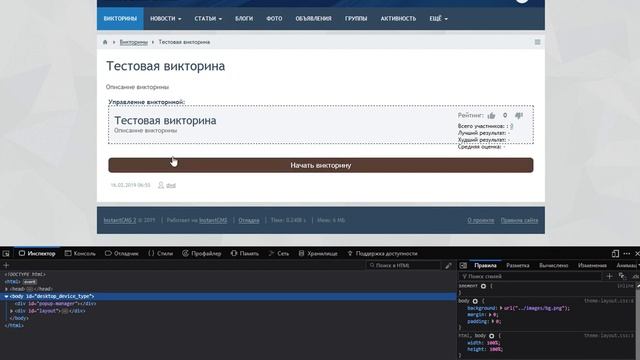
Task: Open the ЕЩЁ dropdown menu
Action: 438,19
